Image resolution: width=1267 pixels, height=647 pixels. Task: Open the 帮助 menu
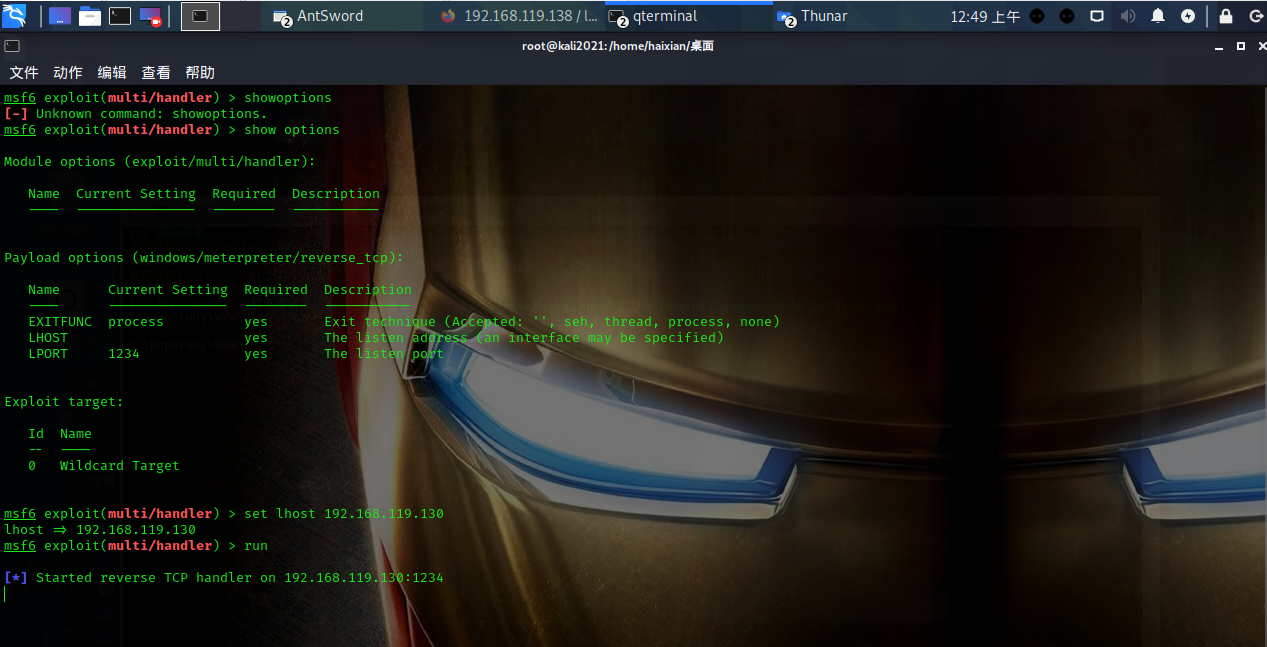point(200,72)
